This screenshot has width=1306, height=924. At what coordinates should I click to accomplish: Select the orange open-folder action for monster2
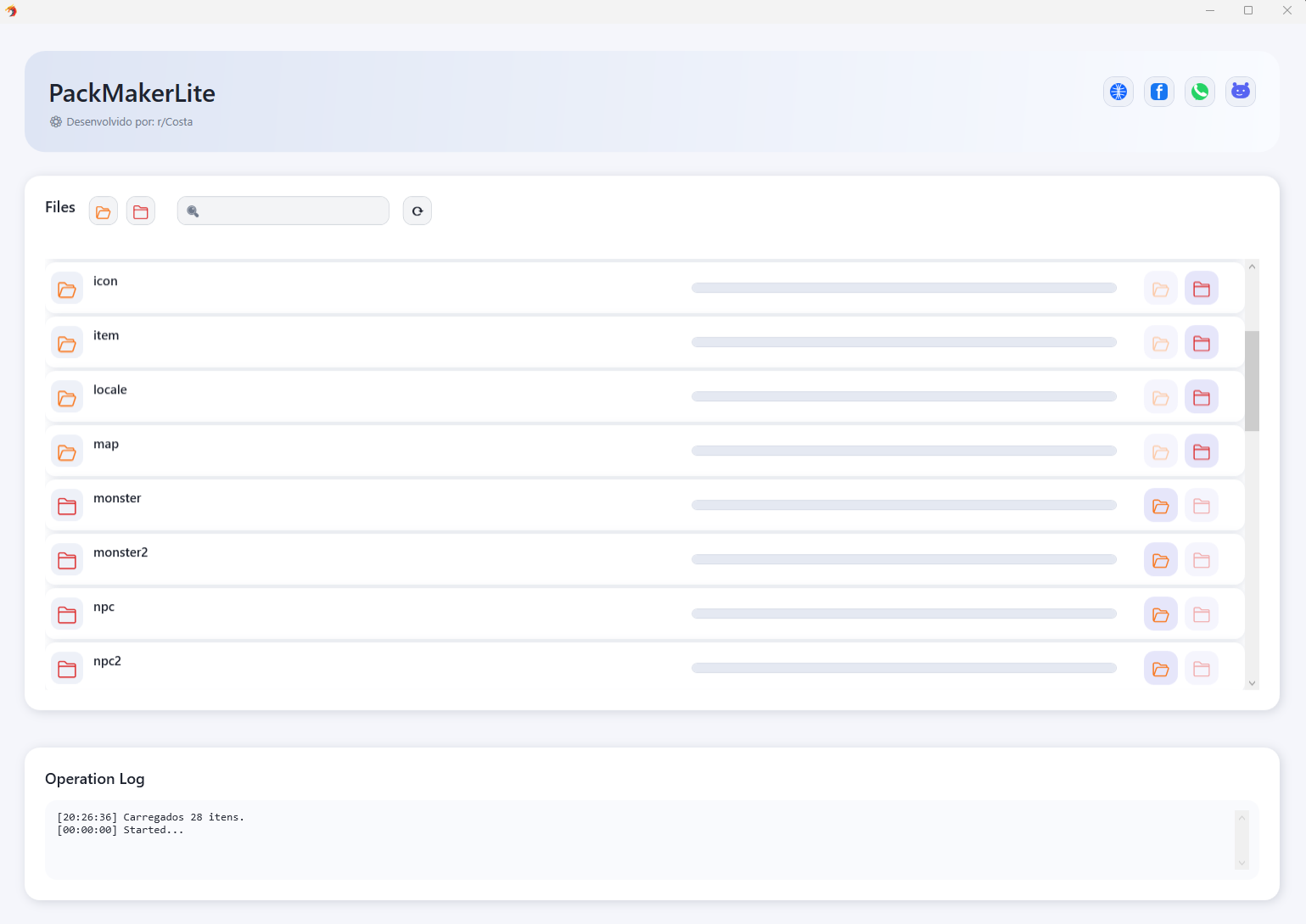(1160, 559)
